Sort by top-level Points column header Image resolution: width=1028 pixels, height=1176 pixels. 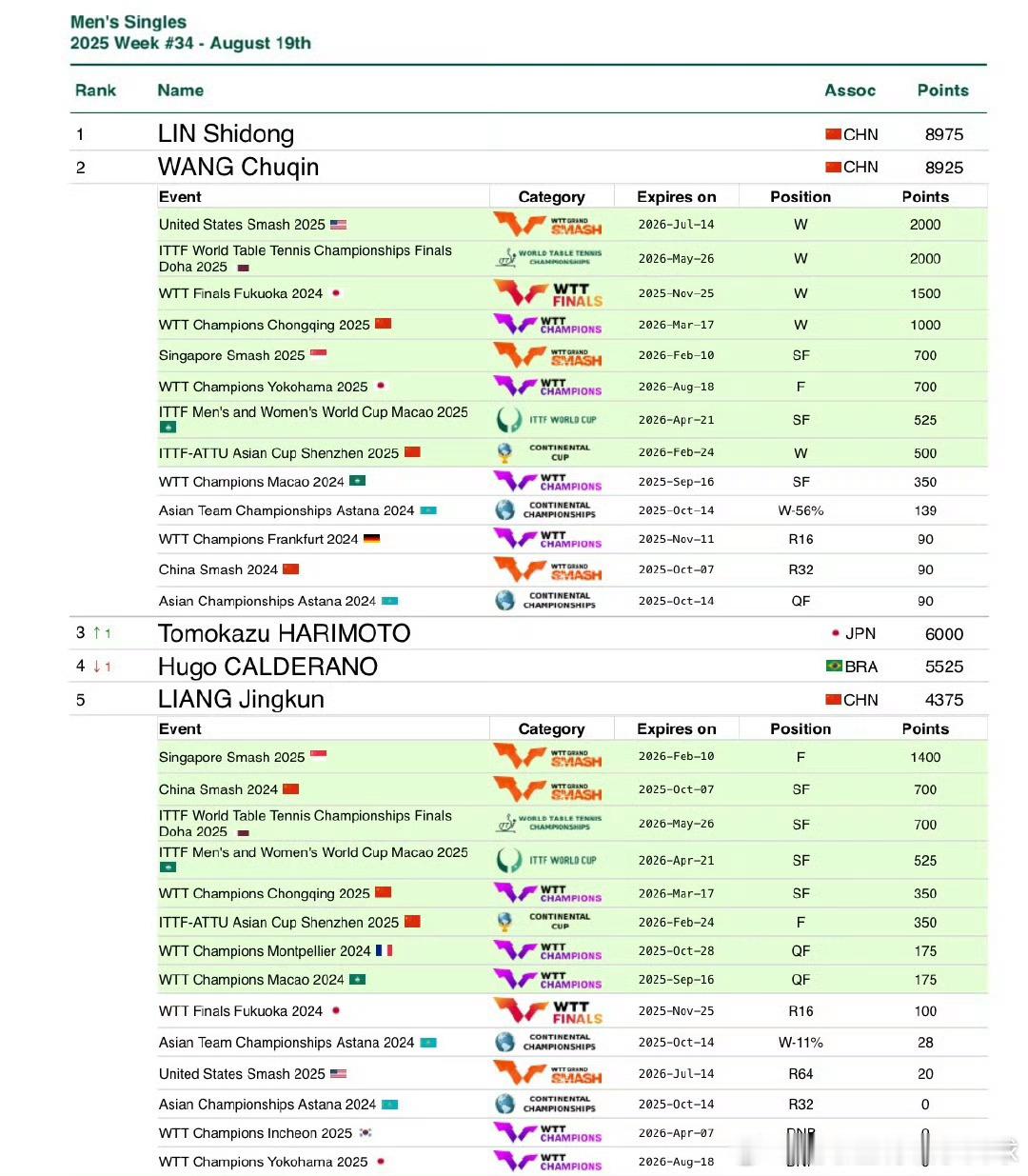942,90
